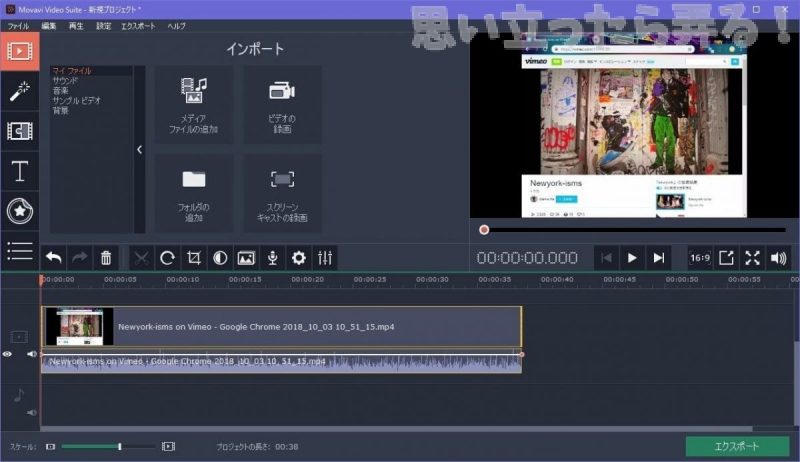Select the Newyork-isms video clip on timeline
The height and width of the screenshot is (462, 800).
pos(282,327)
